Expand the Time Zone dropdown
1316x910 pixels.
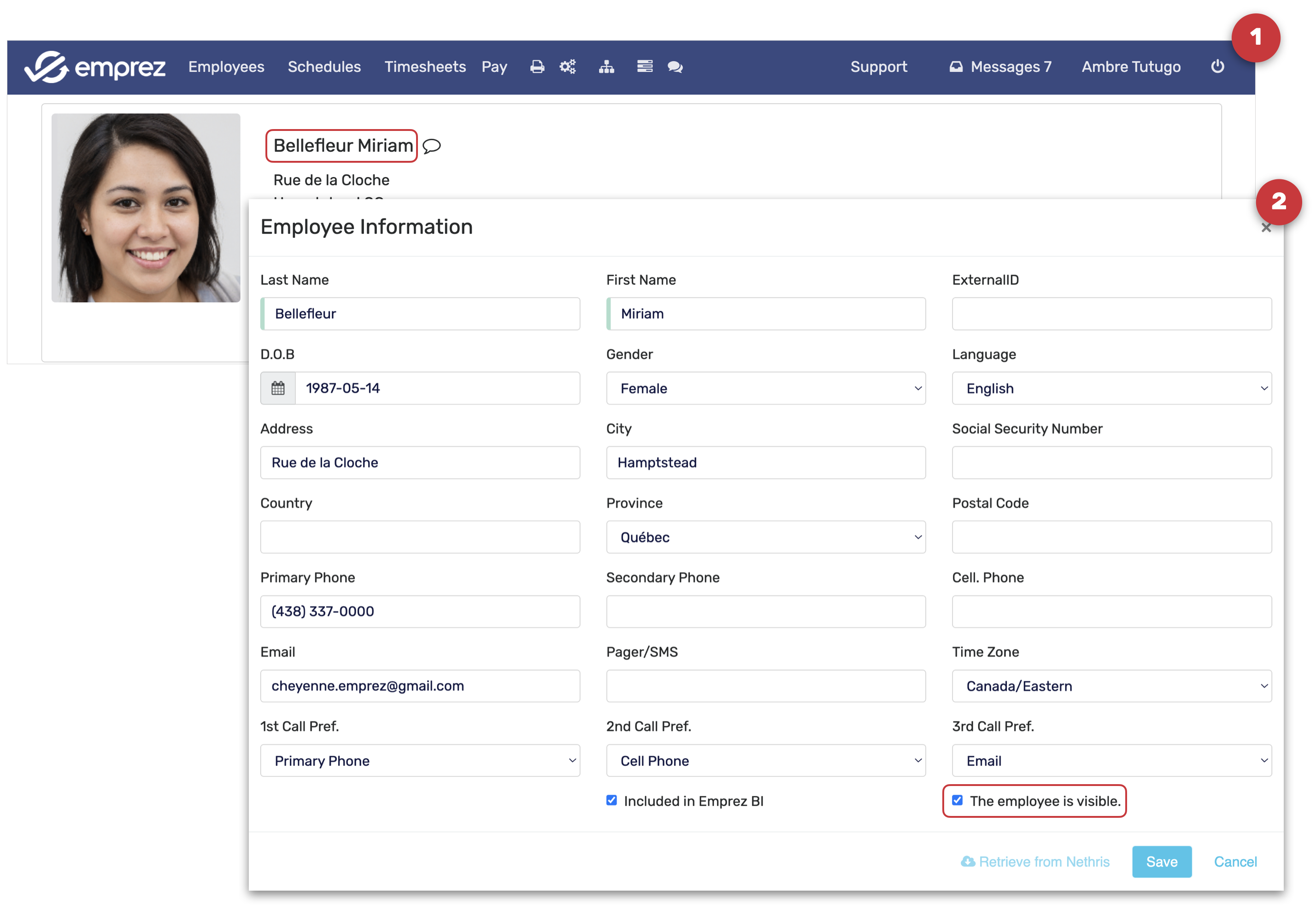coord(1111,686)
